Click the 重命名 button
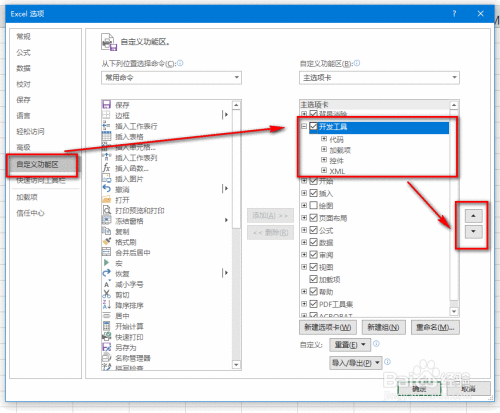The image size is (500, 413). [x=435, y=327]
